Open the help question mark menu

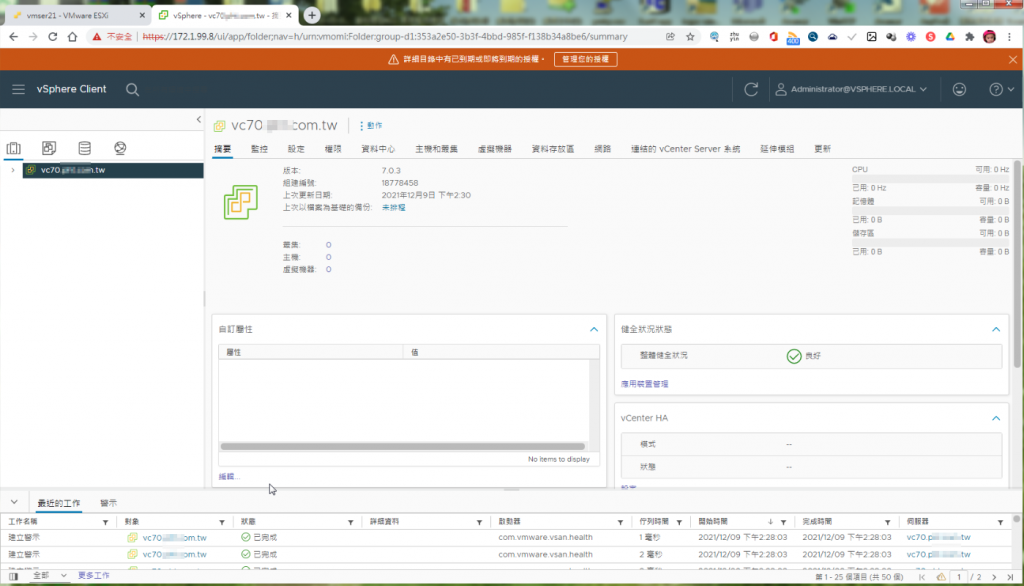[x=1000, y=90]
